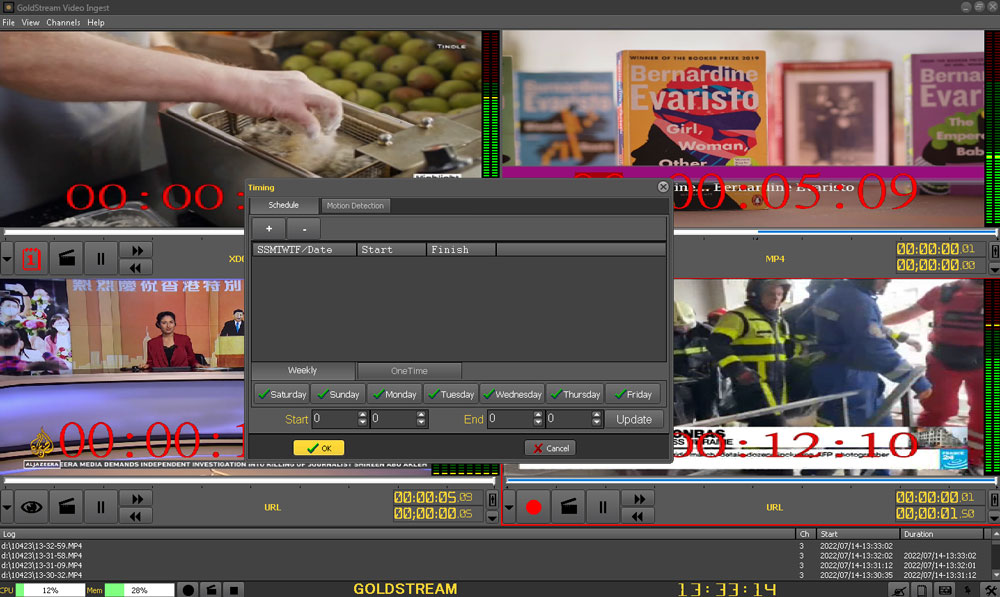Click the status bar record-all circle button
This screenshot has height=597, width=1000.
188,590
